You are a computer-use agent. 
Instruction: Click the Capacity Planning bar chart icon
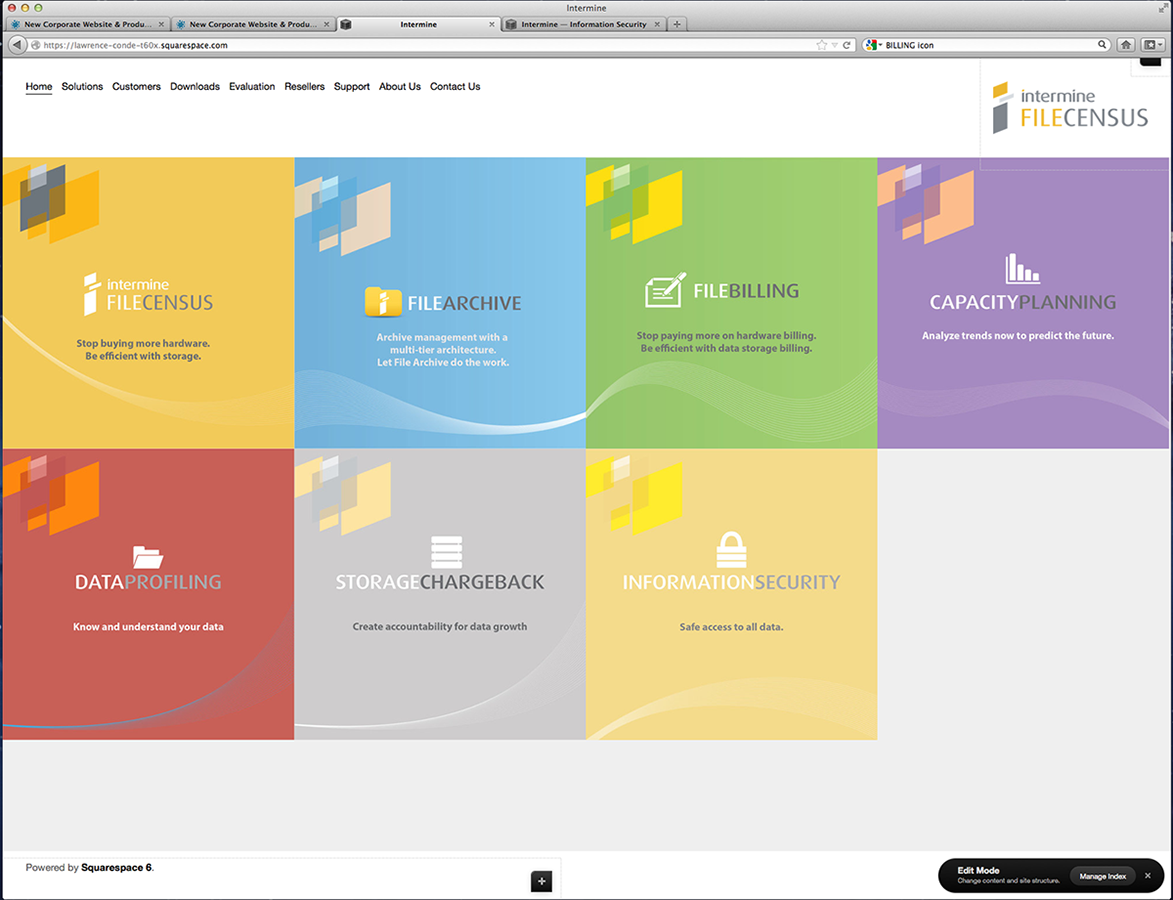click(x=1023, y=269)
